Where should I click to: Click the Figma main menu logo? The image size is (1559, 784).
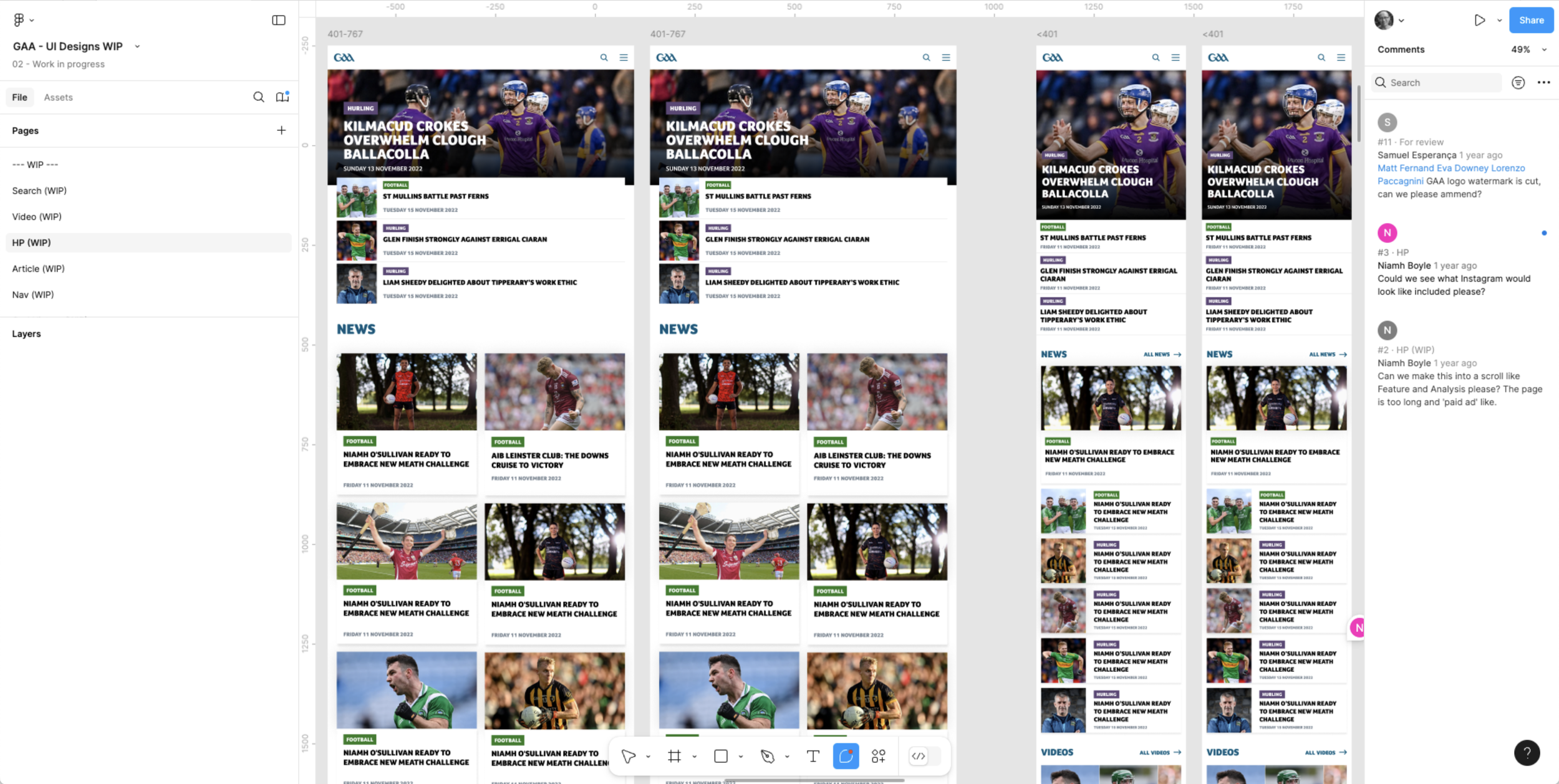point(19,20)
